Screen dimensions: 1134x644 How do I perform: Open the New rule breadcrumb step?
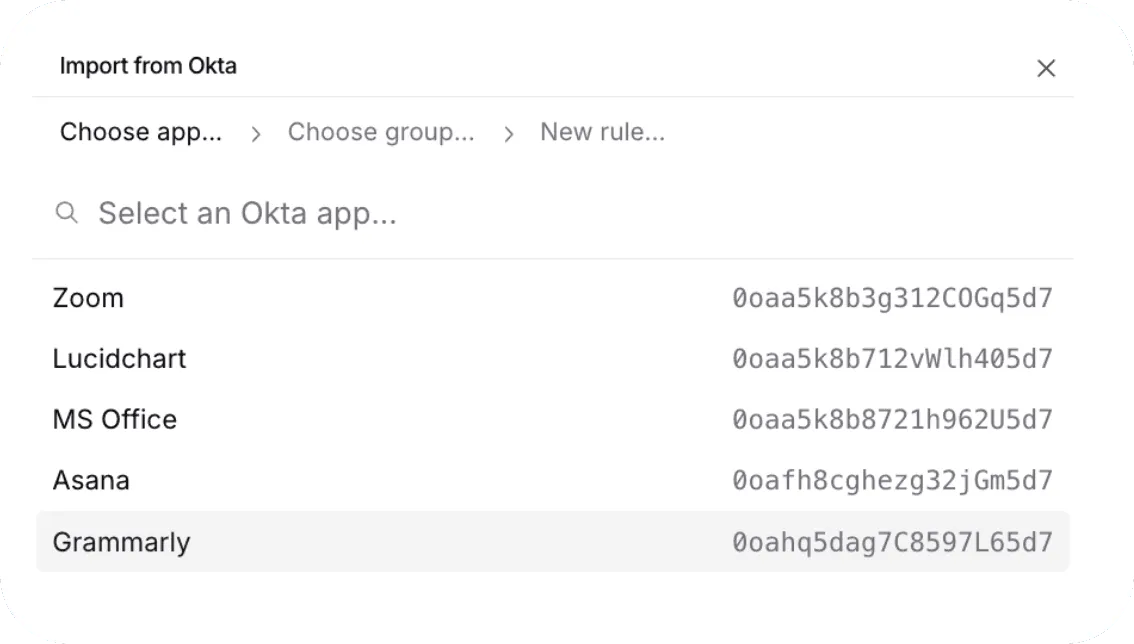point(603,131)
